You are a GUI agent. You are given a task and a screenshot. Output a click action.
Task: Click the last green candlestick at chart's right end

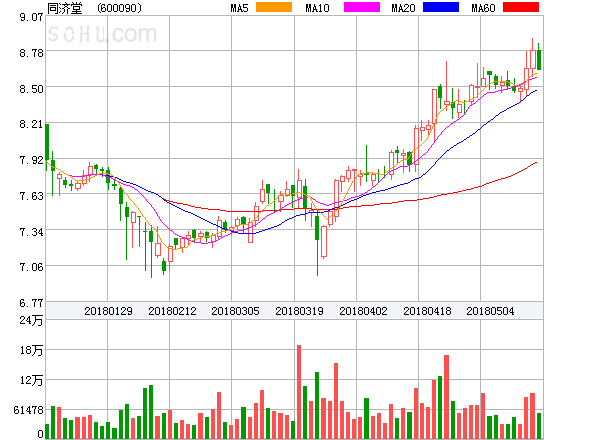point(539,59)
